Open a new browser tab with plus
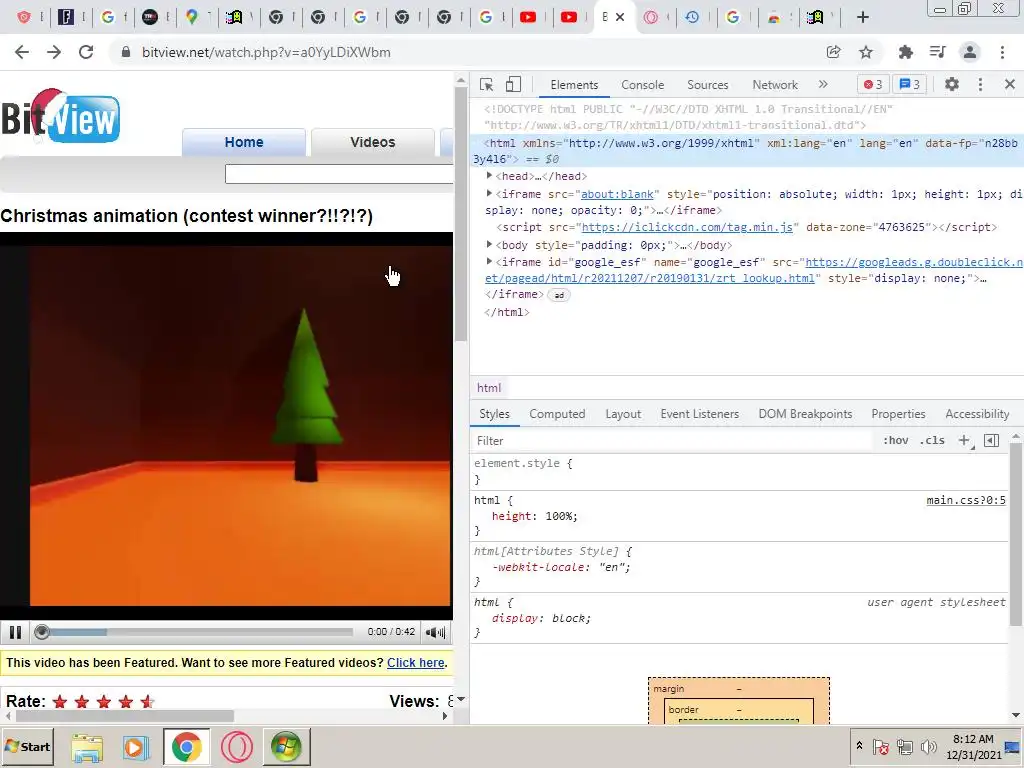 click(863, 18)
